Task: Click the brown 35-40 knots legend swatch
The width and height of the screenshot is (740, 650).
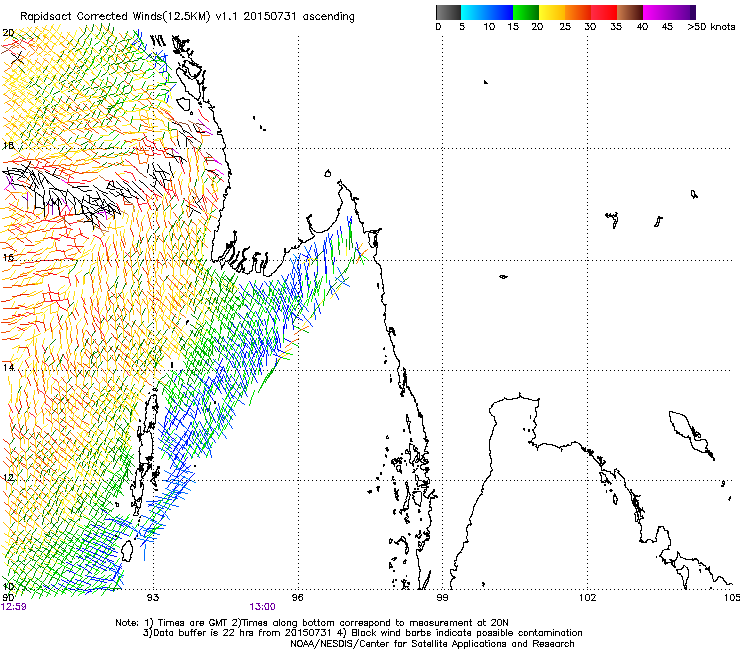Action: click(x=630, y=12)
